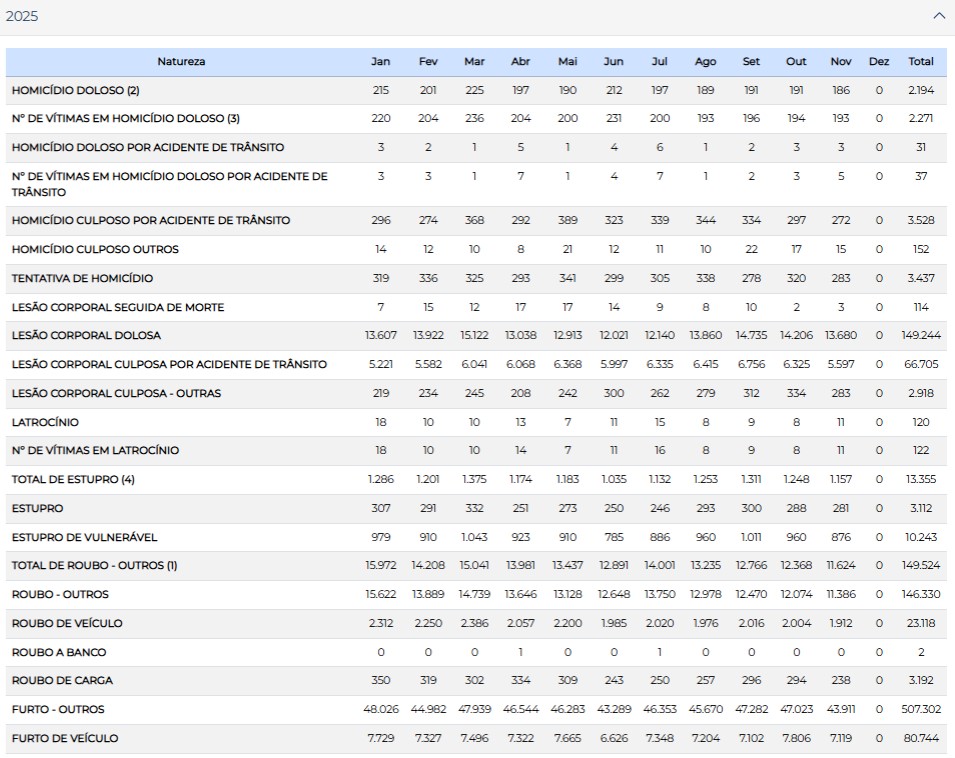
Task: Click the TENTATIVA DE HOMICÍDIO row label
Action: coord(82,278)
